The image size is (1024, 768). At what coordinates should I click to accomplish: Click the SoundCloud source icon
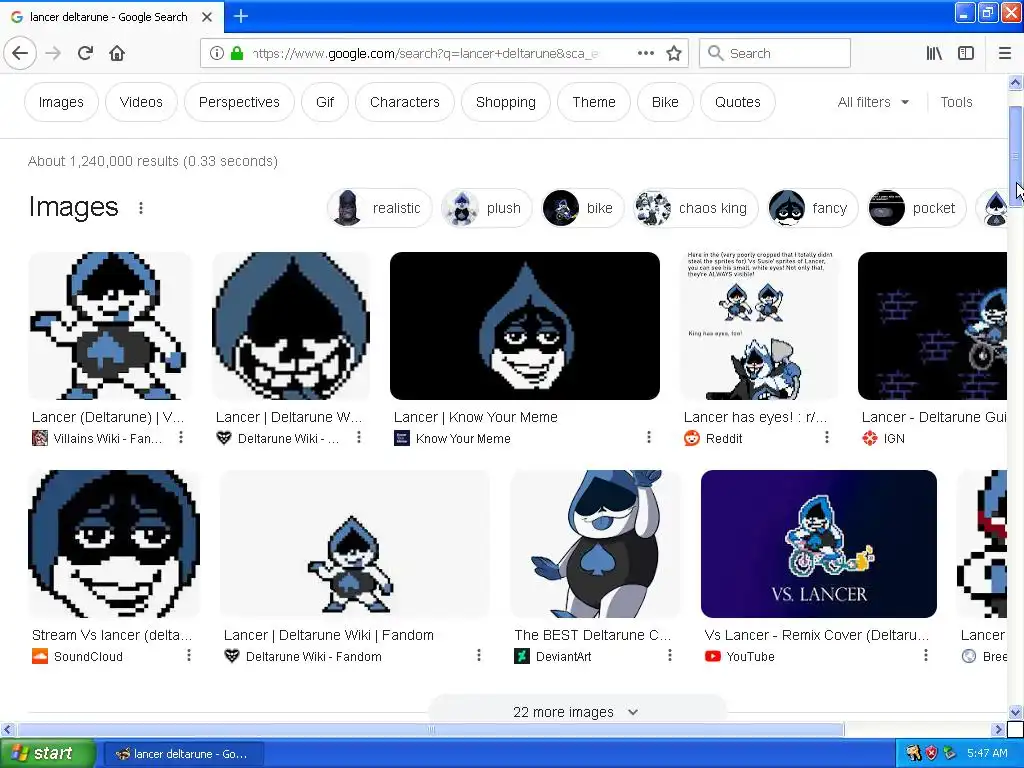40,656
